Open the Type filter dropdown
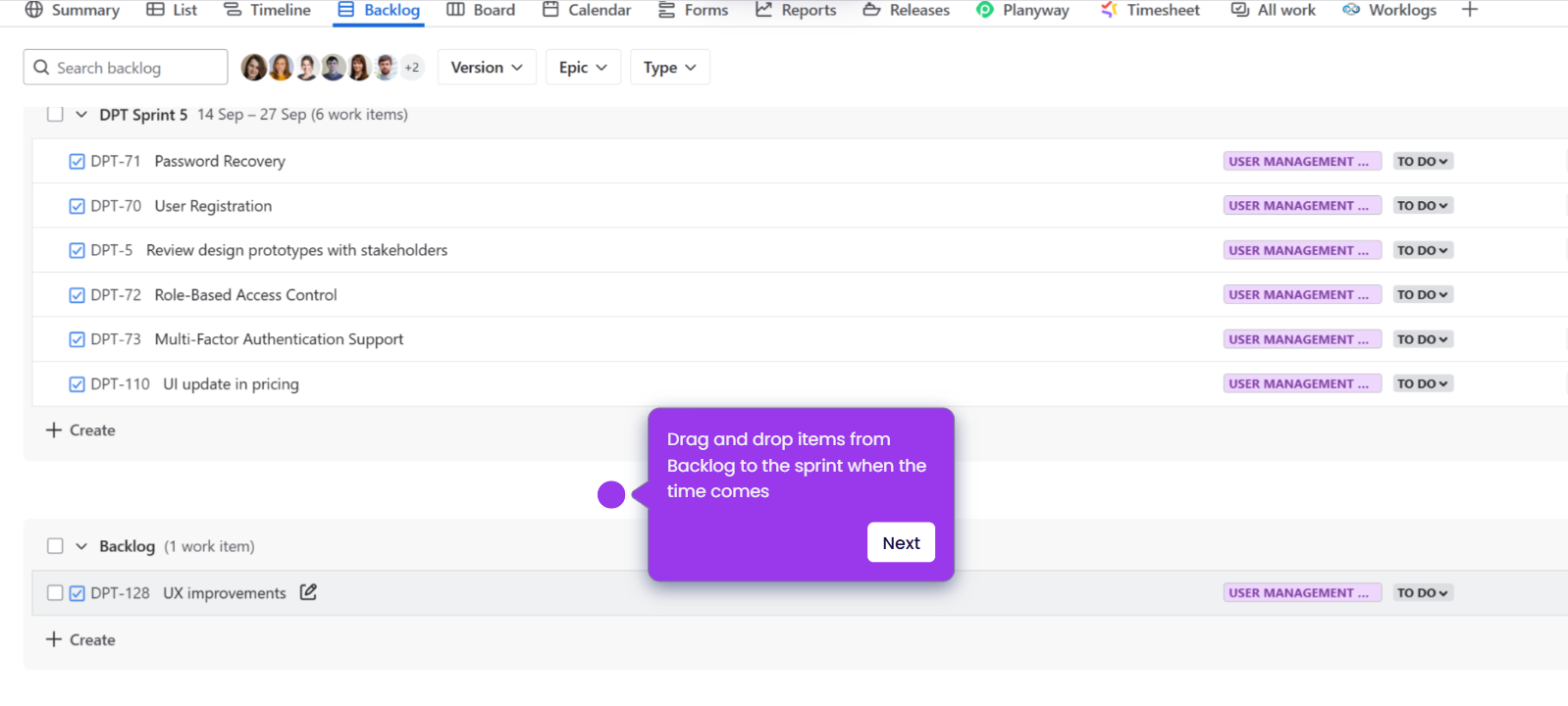This screenshot has width=1568, height=706. coord(670,68)
